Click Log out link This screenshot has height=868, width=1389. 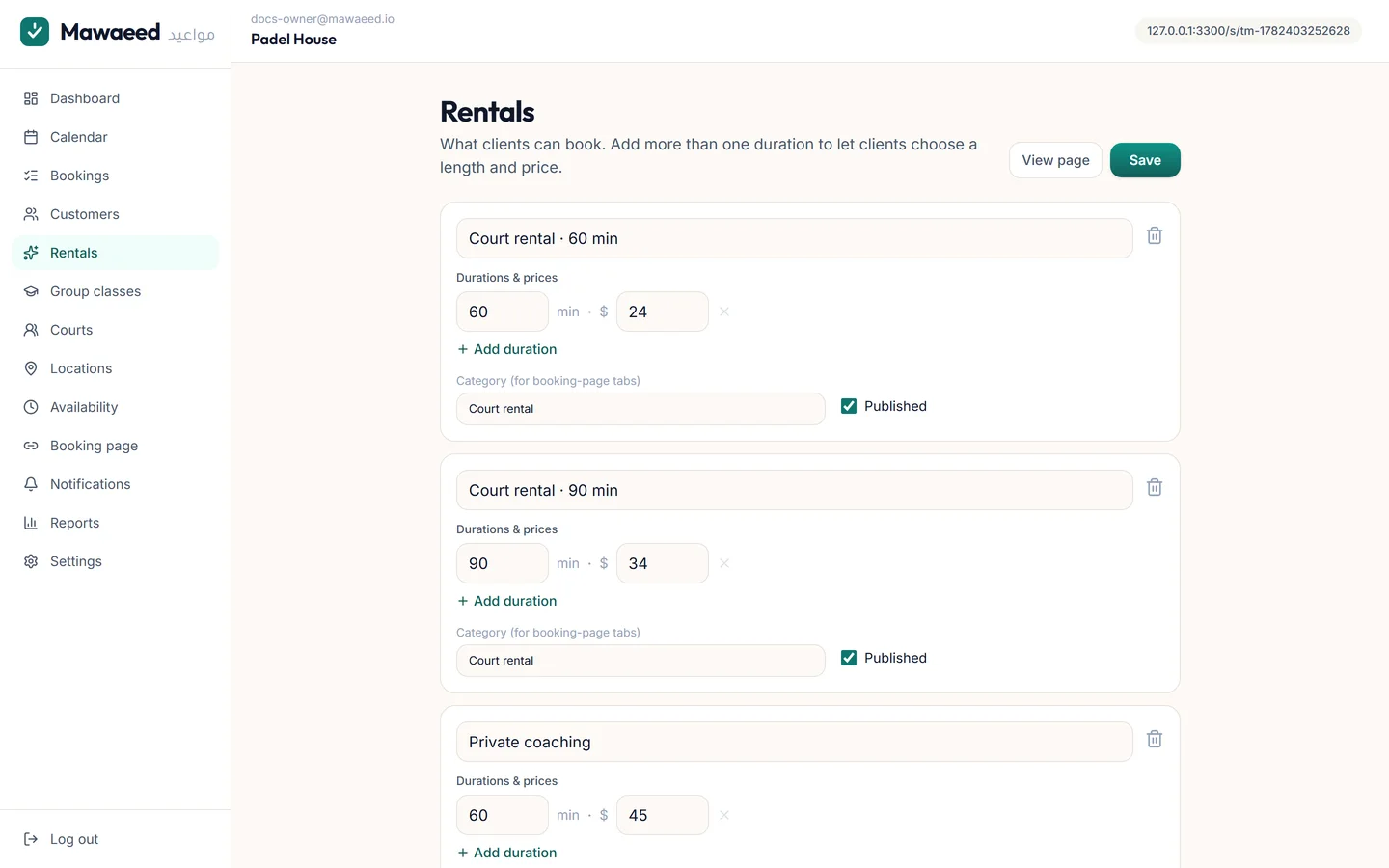[116, 839]
